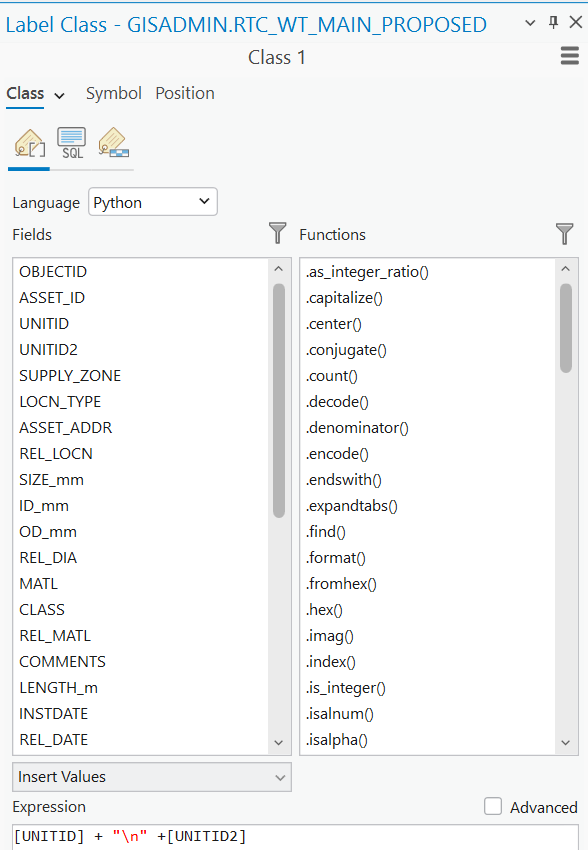Image resolution: width=588 pixels, height=850 pixels.
Task: Select the LENGTH_m field
Action: 59,688
